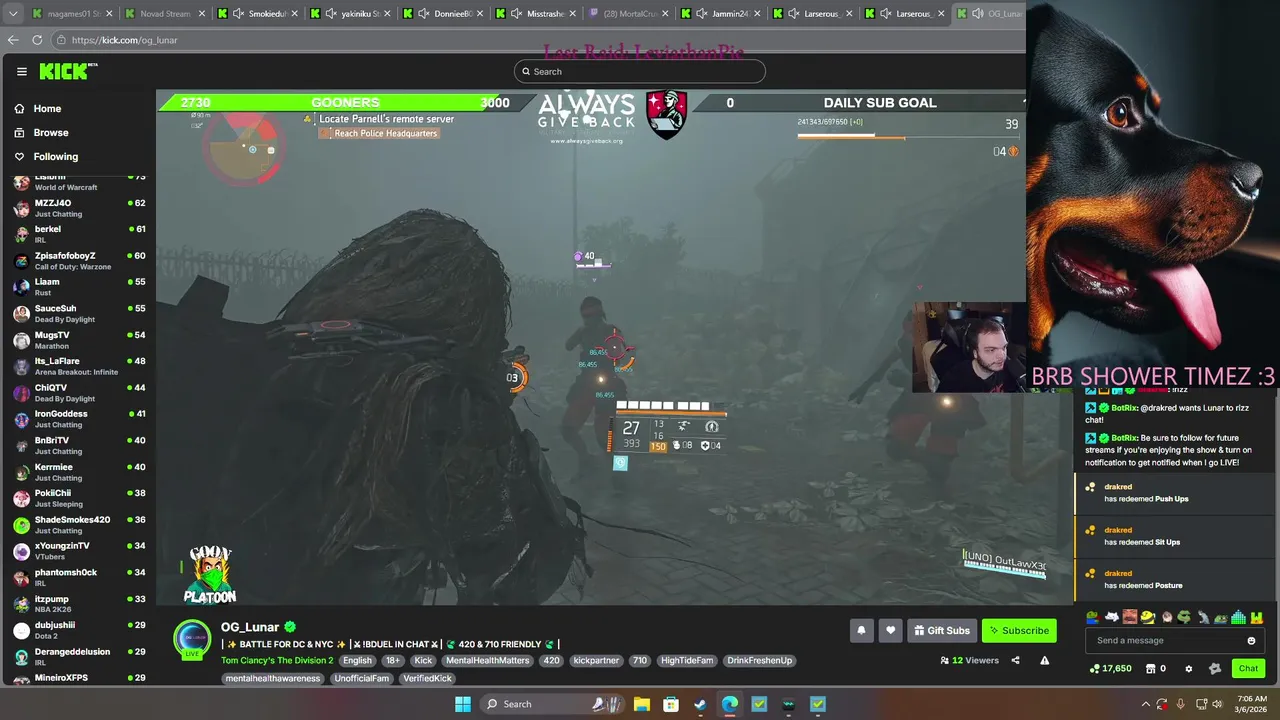Toggle the heart follow button

[x=890, y=630]
